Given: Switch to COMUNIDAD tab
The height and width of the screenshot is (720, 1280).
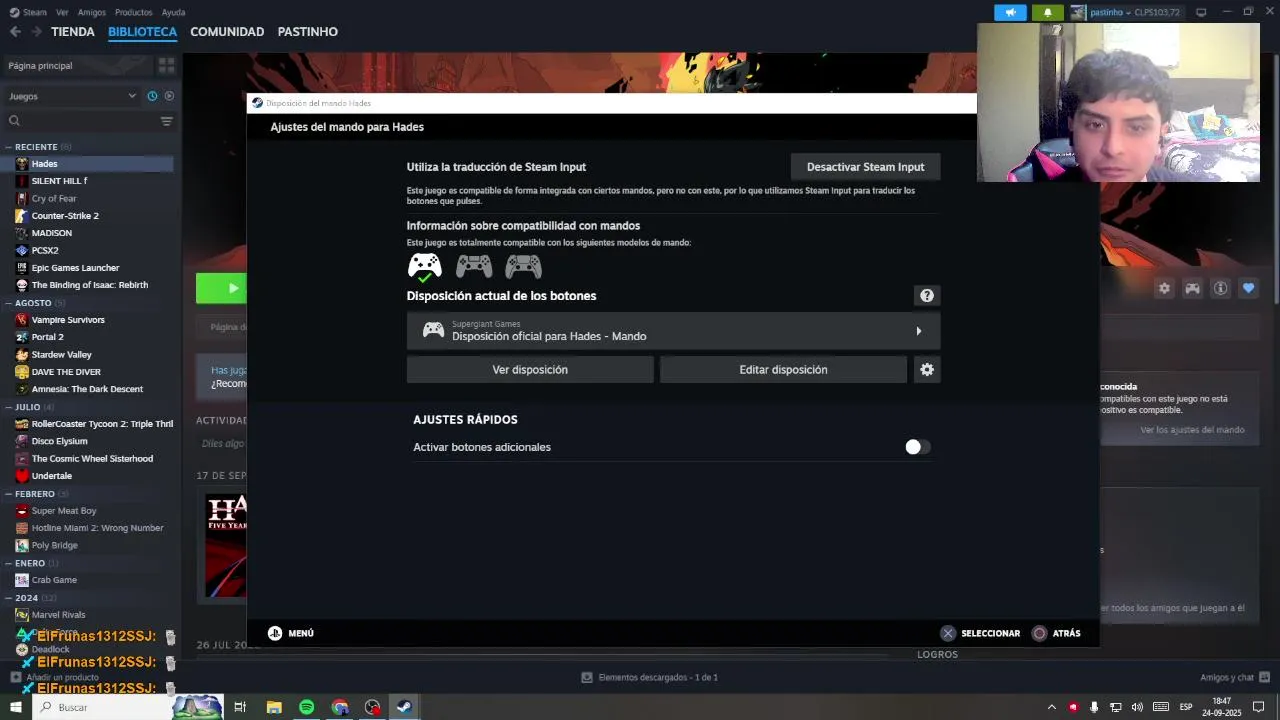Looking at the screenshot, I should [x=227, y=32].
